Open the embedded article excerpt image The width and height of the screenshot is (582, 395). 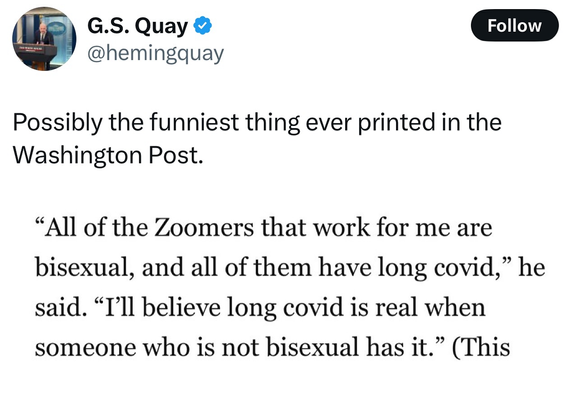291,287
